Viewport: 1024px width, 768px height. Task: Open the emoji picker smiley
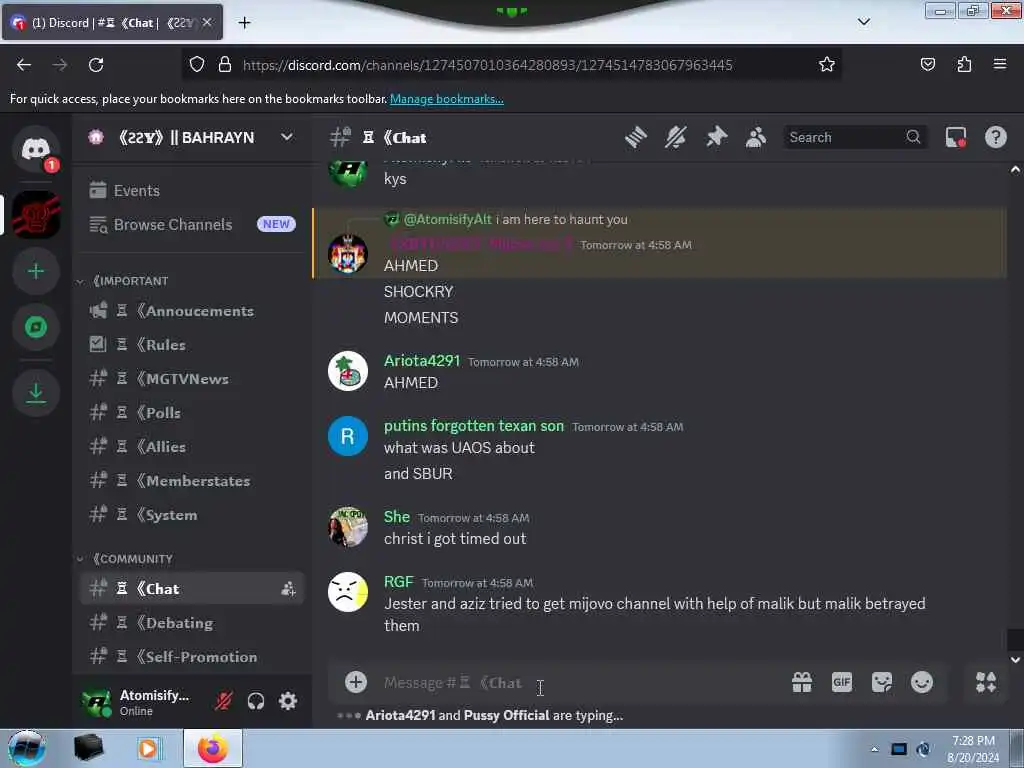[x=921, y=682]
